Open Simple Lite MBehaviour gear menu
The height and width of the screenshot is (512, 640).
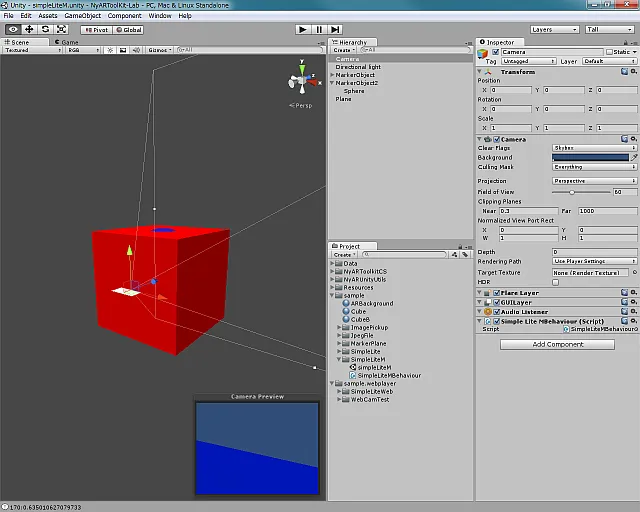coord(633,321)
